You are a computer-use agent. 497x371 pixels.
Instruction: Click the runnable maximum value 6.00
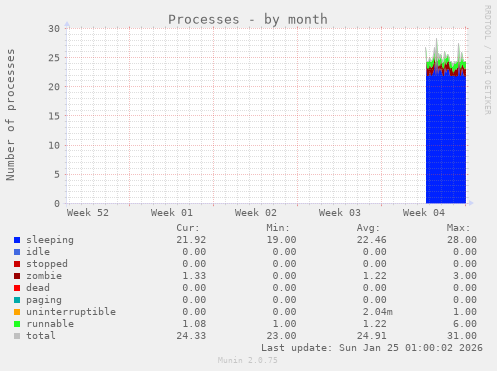tap(465, 324)
